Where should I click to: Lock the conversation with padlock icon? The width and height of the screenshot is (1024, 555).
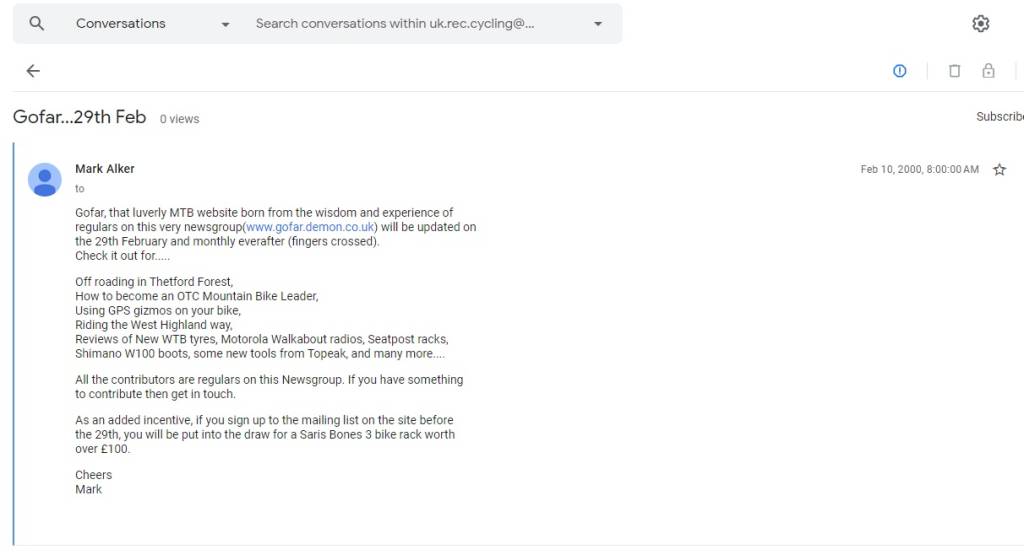click(988, 71)
